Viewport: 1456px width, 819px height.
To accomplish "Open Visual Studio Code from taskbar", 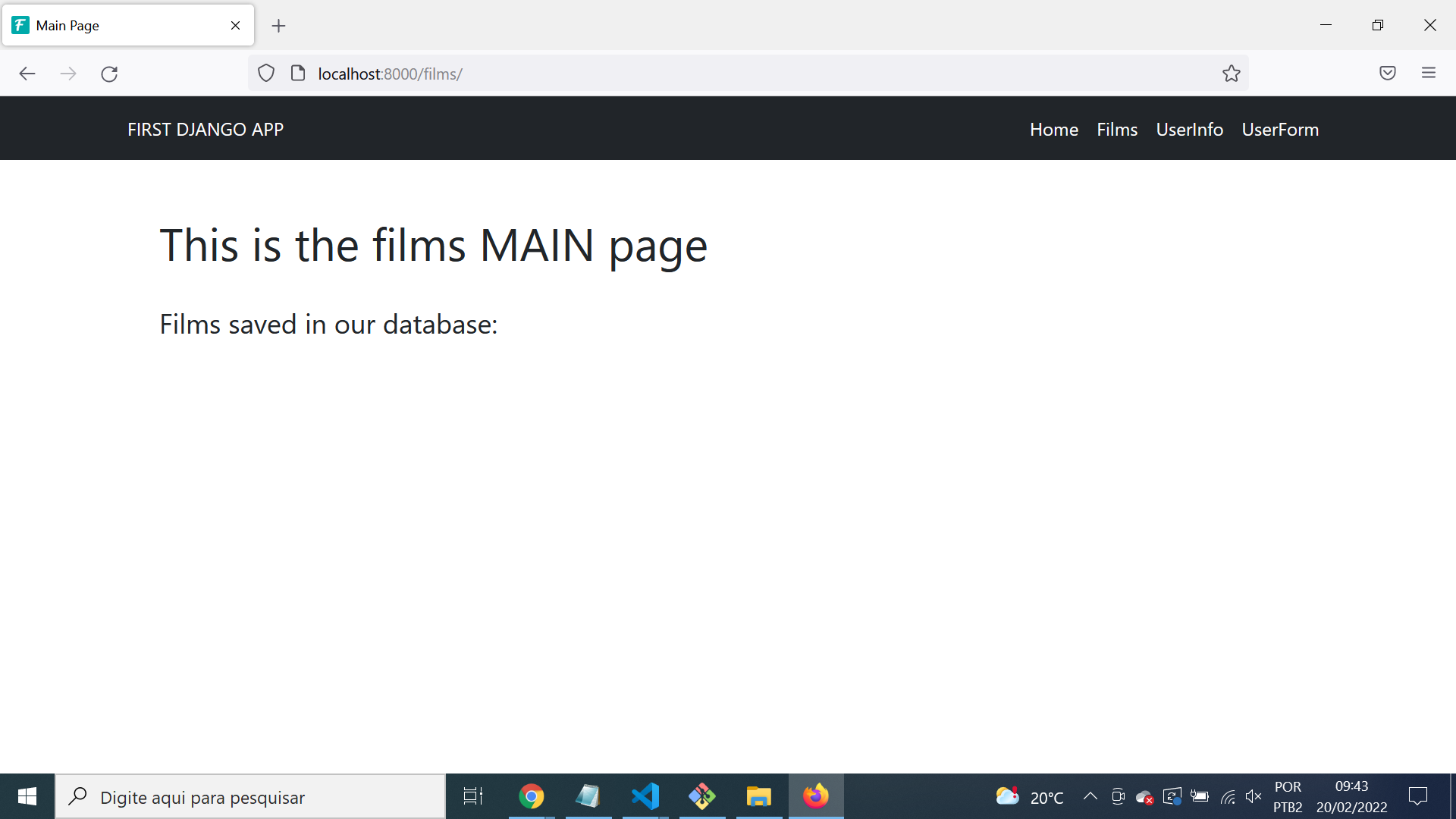I will tap(645, 796).
